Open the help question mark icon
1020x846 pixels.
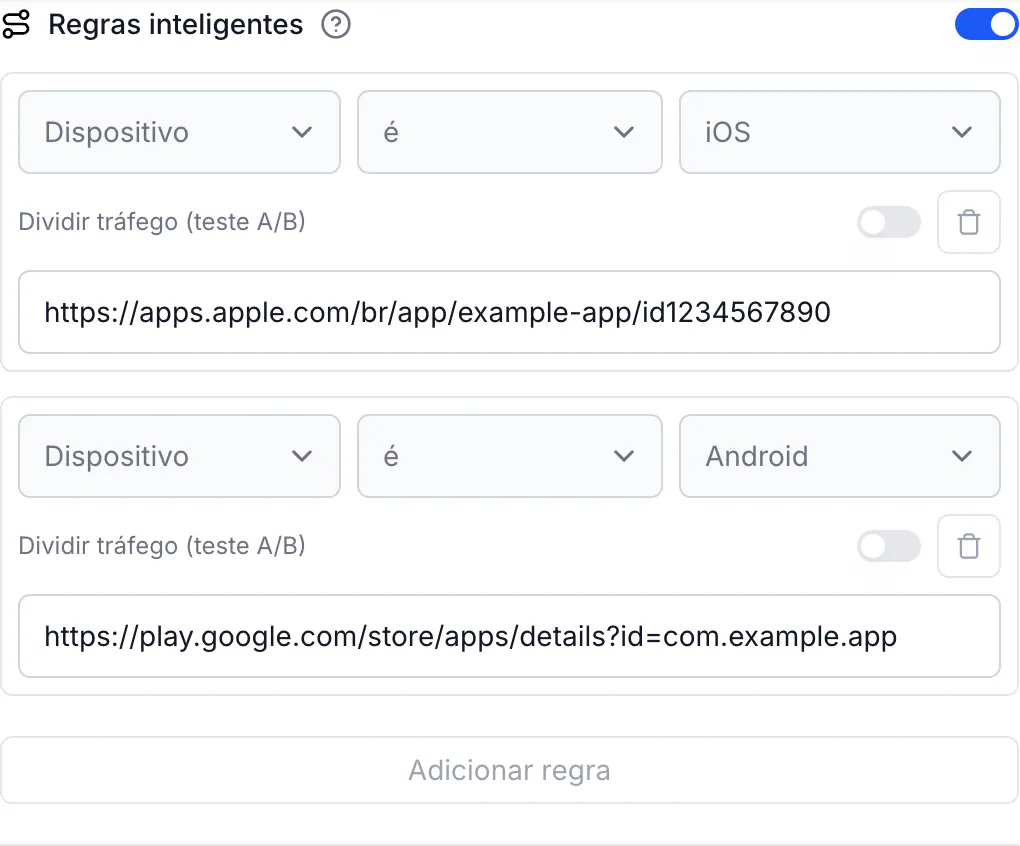coord(336,25)
